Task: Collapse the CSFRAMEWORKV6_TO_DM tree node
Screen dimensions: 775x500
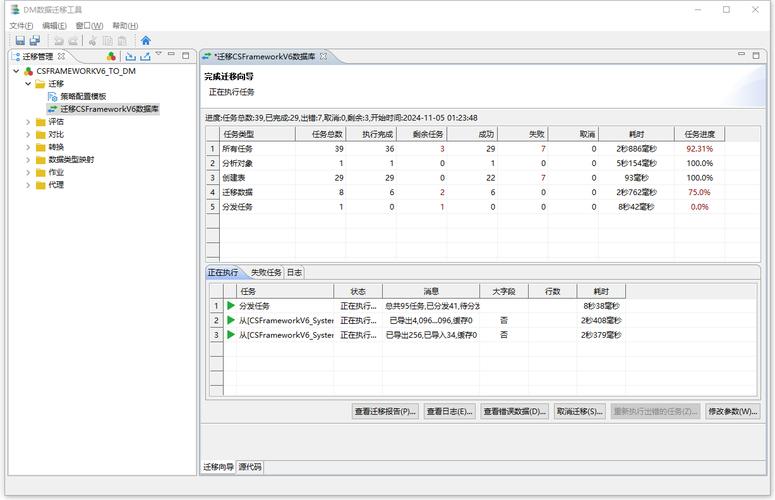Action: 16,71
